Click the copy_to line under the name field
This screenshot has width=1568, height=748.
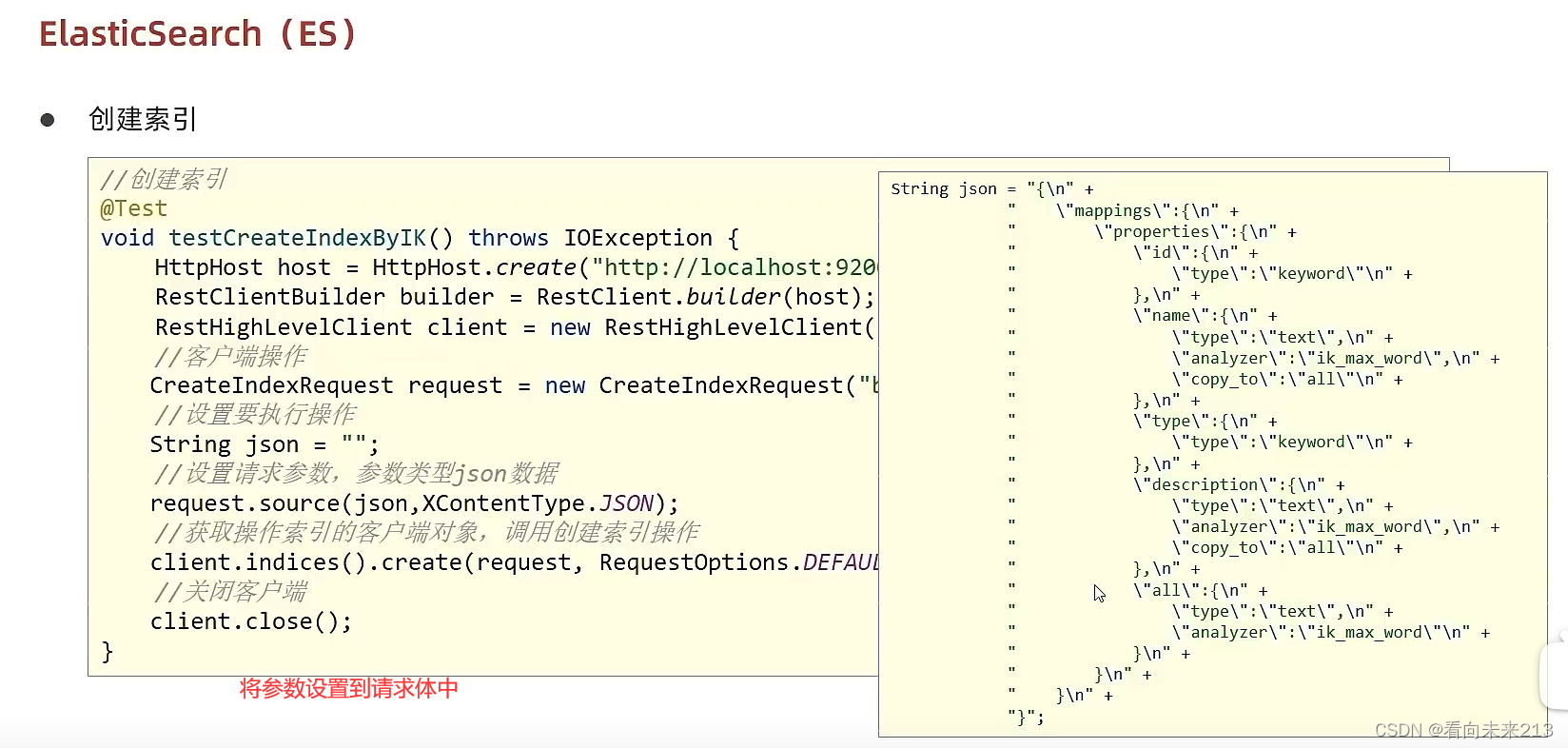click(x=1287, y=380)
